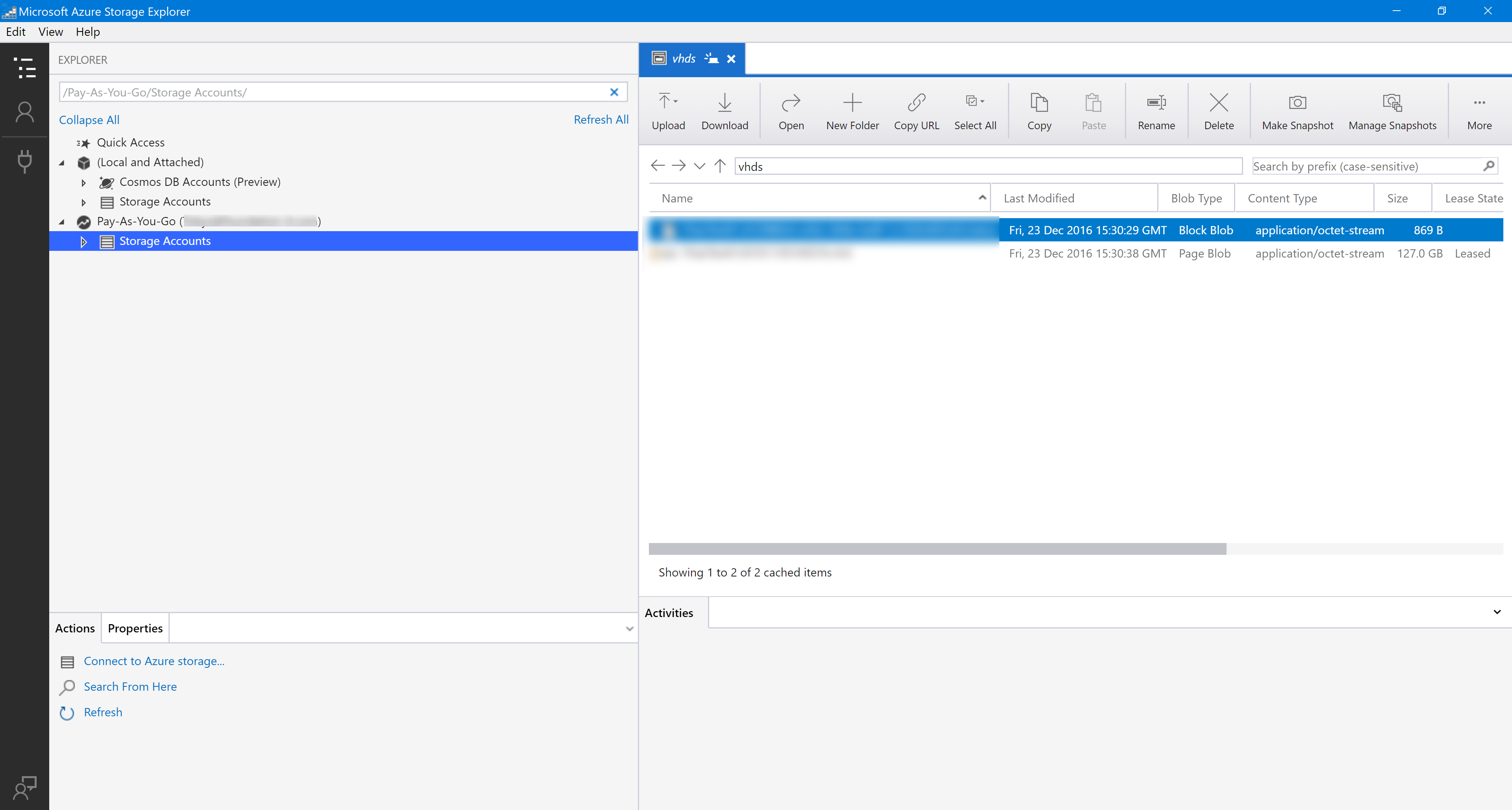This screenshot has height=810, width=1512.
Task: Navigate back with the left arrow
Action: (658, 165)
